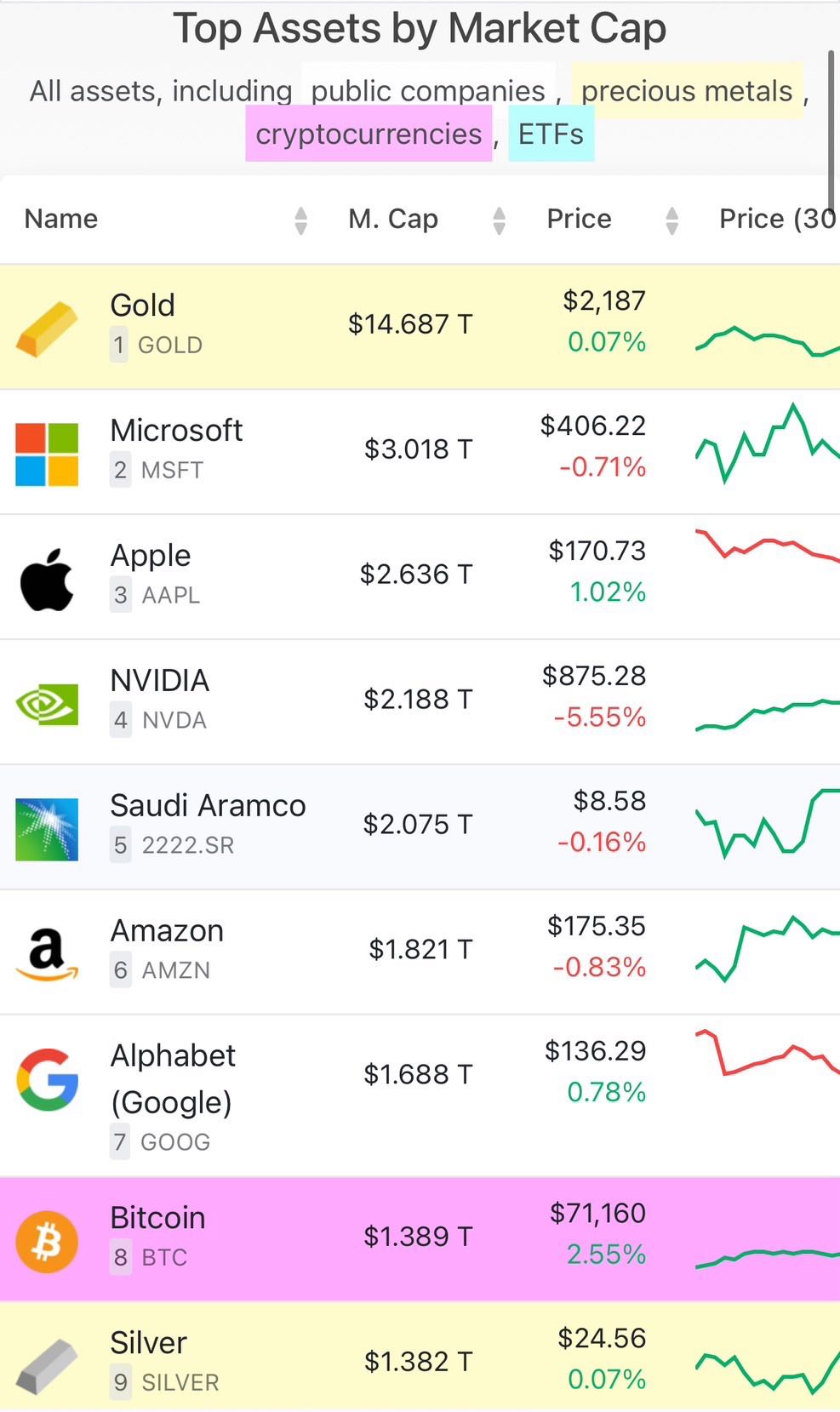Click the orange Bitcoin icon
This screenshot has width=840, height=1412.
coord(47,1242)
